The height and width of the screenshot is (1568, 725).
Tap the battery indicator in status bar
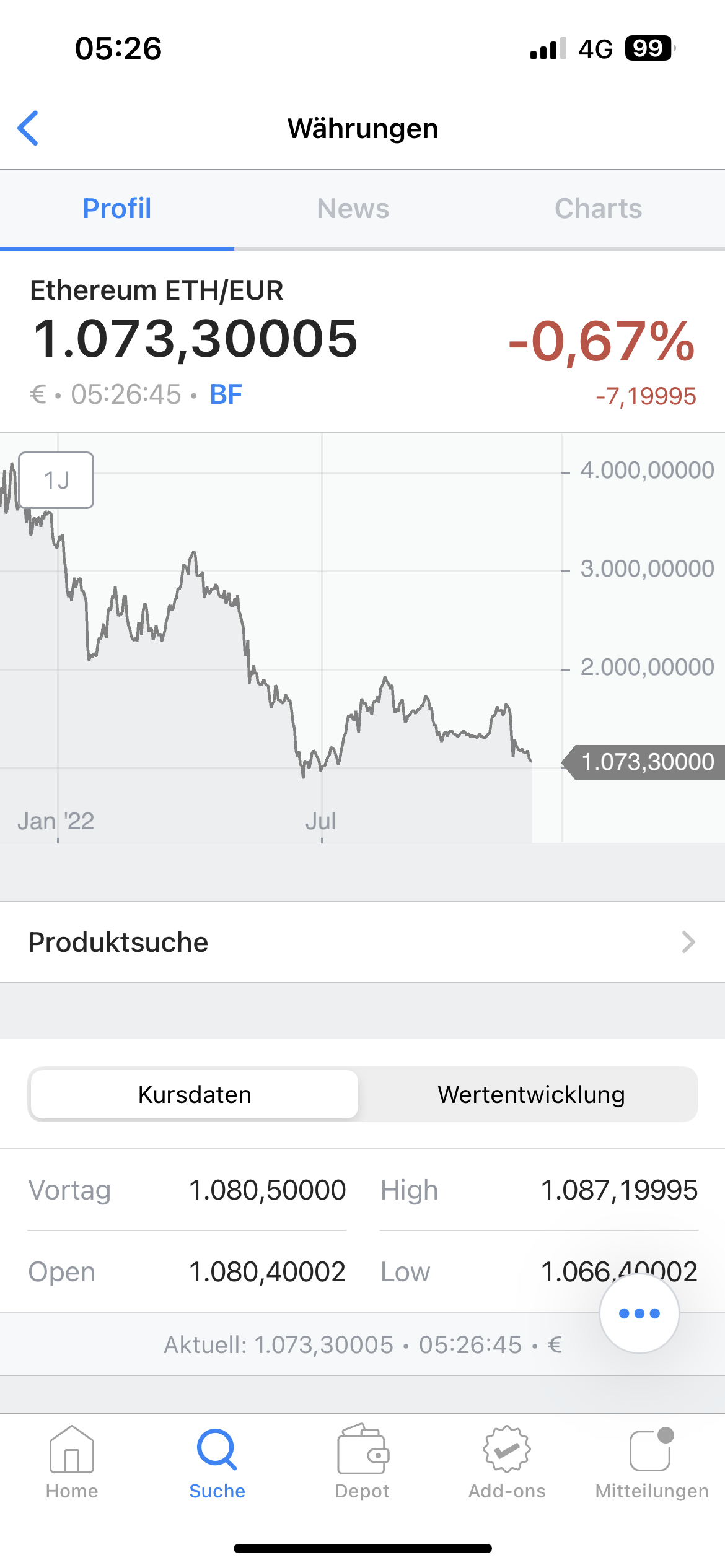tap(649, 48)
